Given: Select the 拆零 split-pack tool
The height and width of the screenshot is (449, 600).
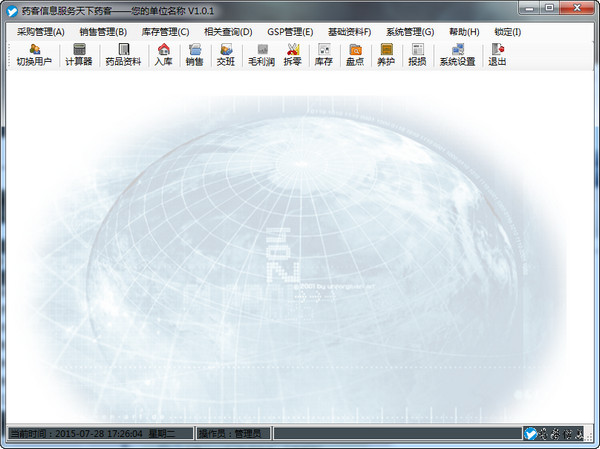Looking at the screenshot, I should 292,55.
